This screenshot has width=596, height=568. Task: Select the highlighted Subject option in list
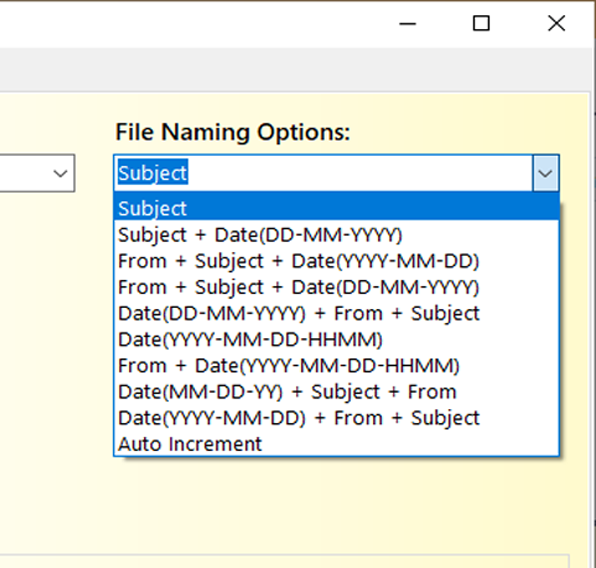pos(336,208)
